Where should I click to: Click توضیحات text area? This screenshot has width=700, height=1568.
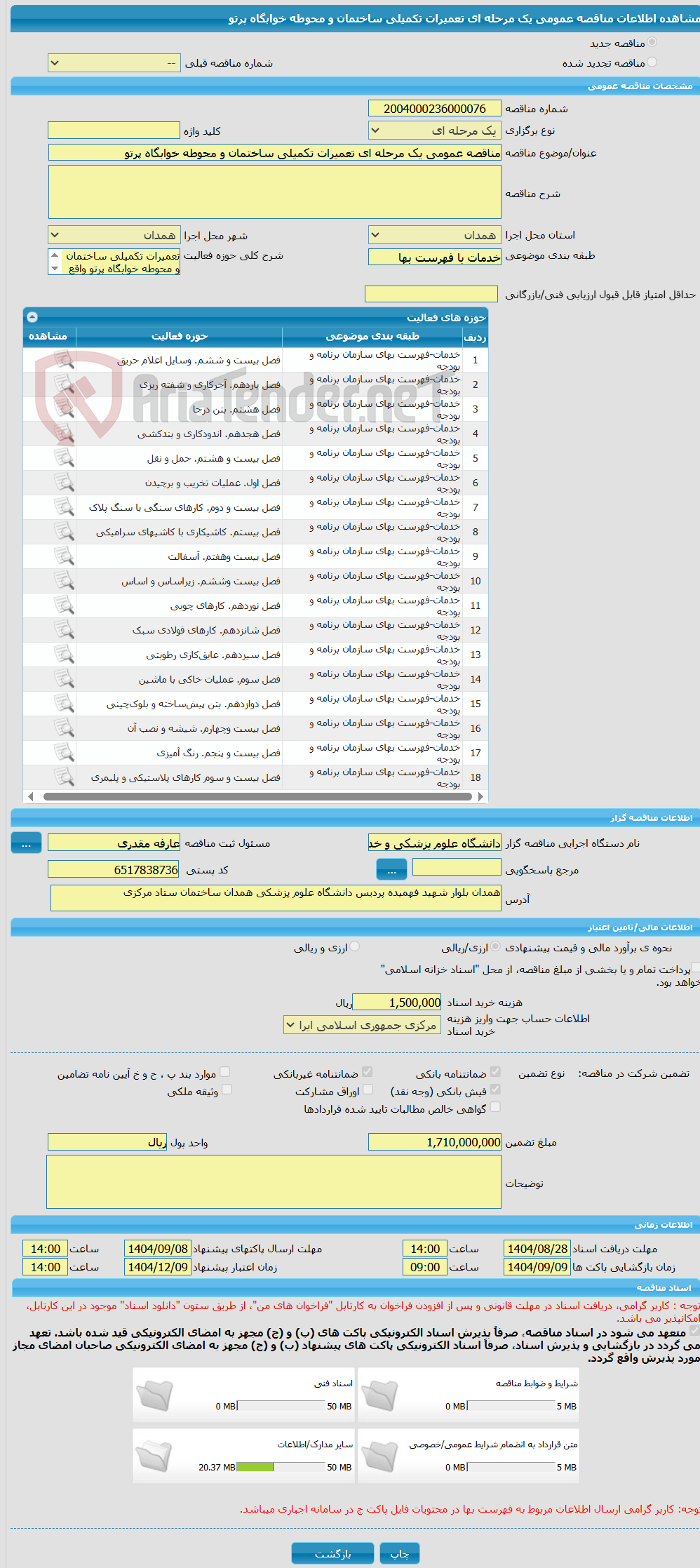[x=274, y=1182]
